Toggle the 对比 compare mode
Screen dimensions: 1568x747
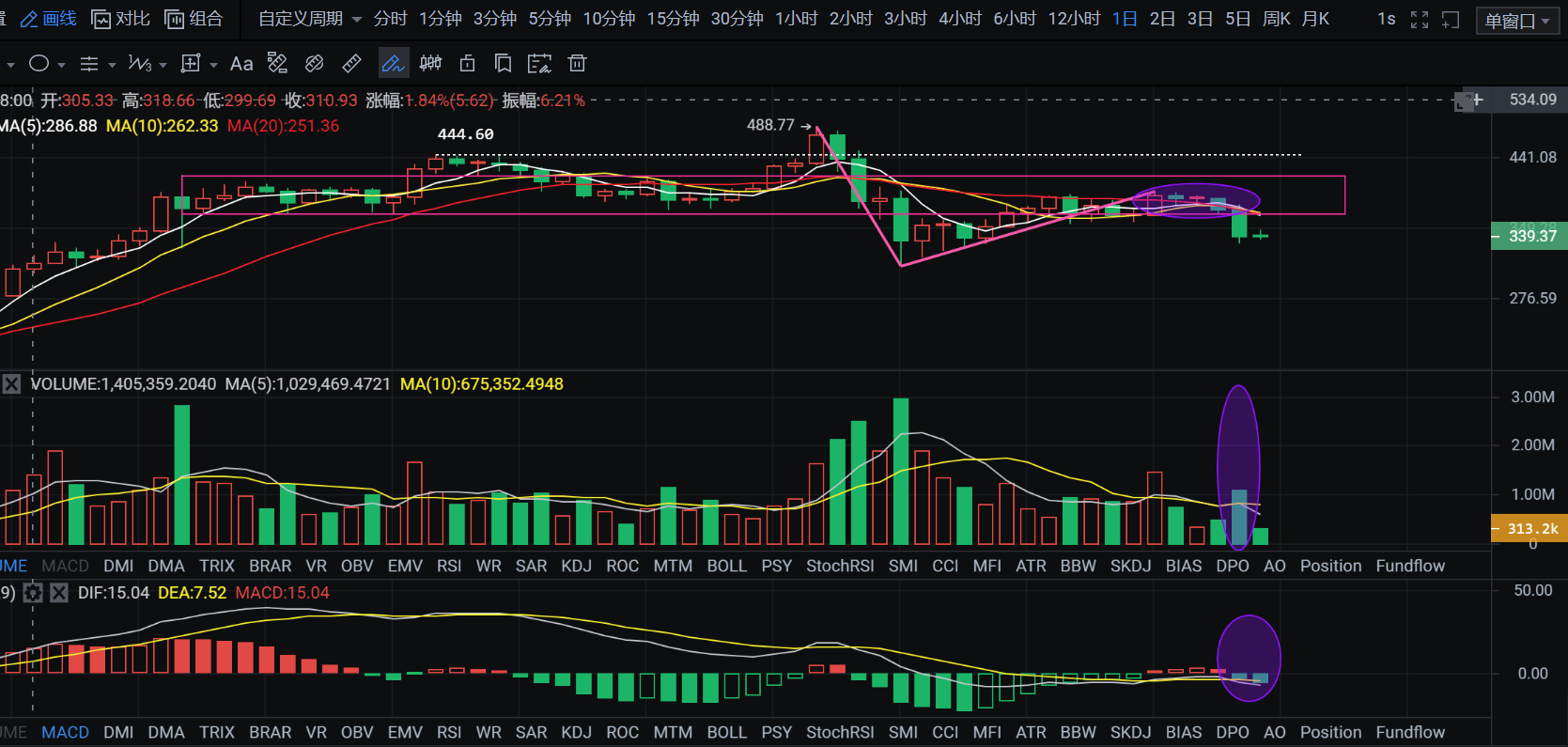[120, 19]
